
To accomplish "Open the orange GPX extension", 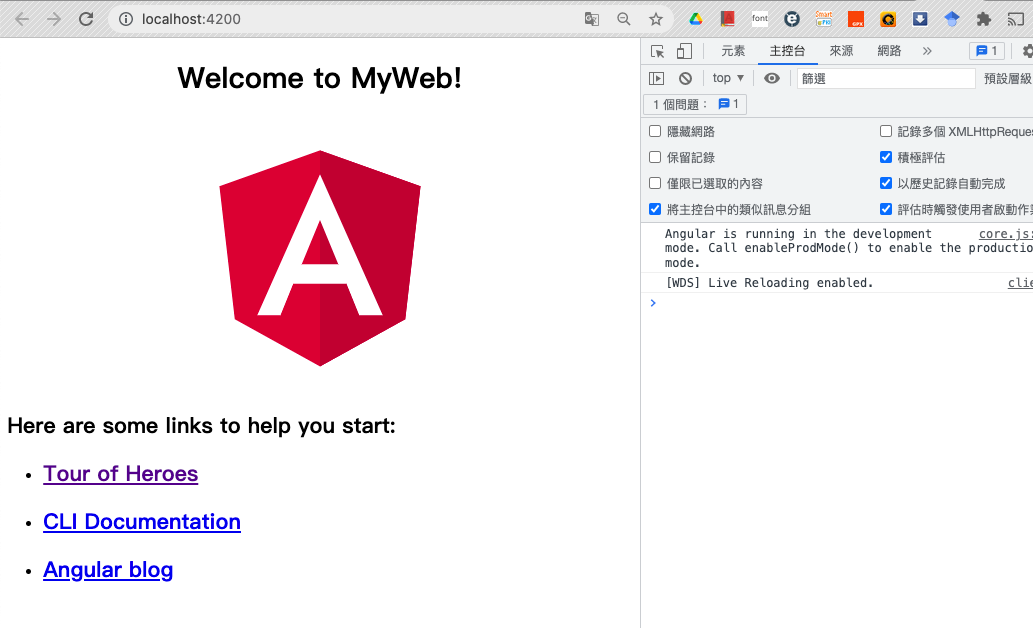I will (x=856, y=19).
